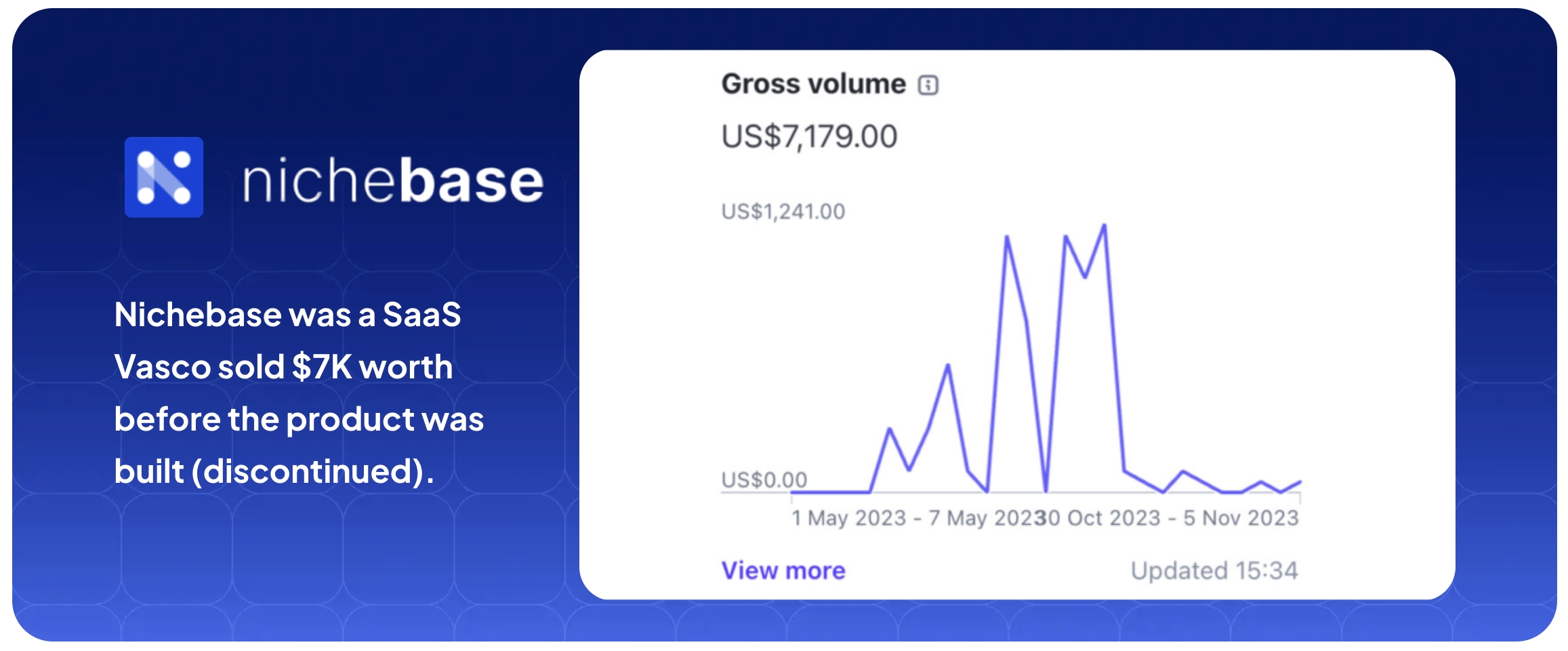Click the right end of the chart line
Image resolution: width=1568 pixels, height=651 pixels.
(1299, 482)
